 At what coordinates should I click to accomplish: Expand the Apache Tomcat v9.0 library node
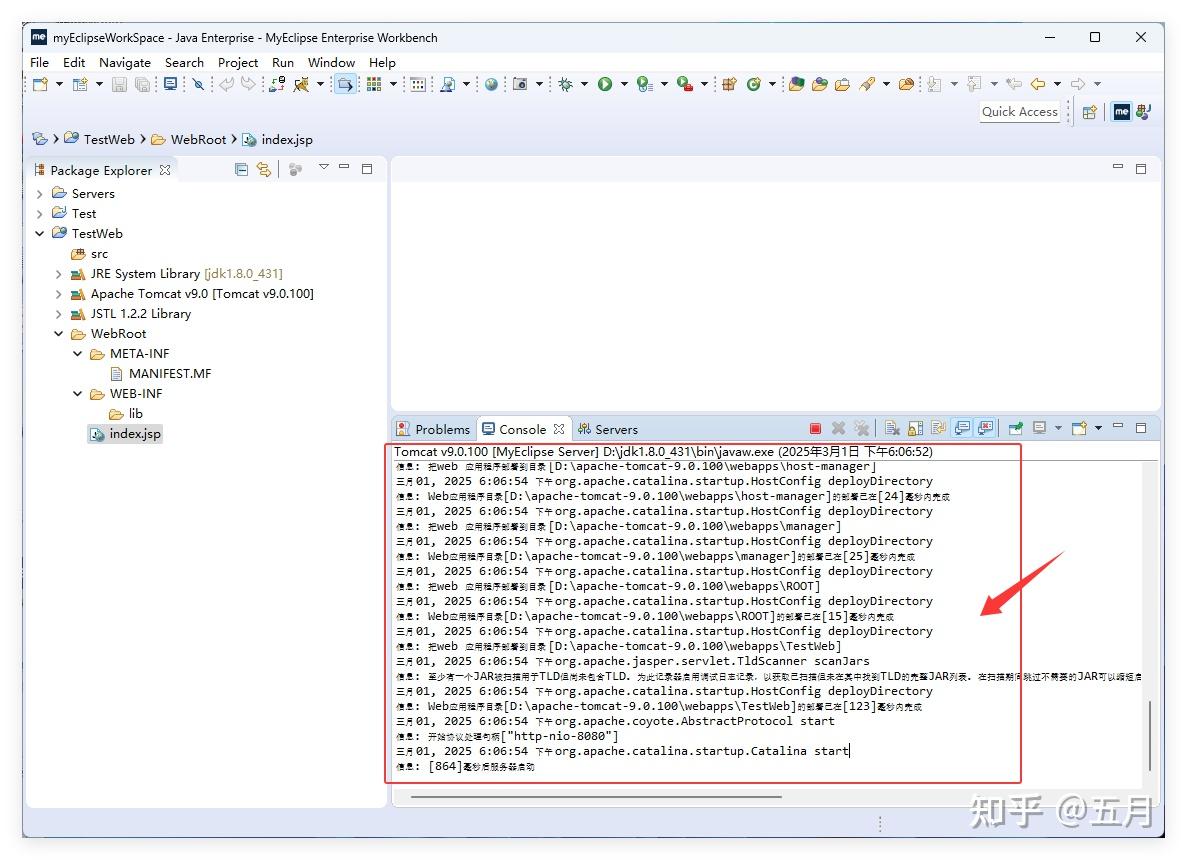click(x=58, y=293)
